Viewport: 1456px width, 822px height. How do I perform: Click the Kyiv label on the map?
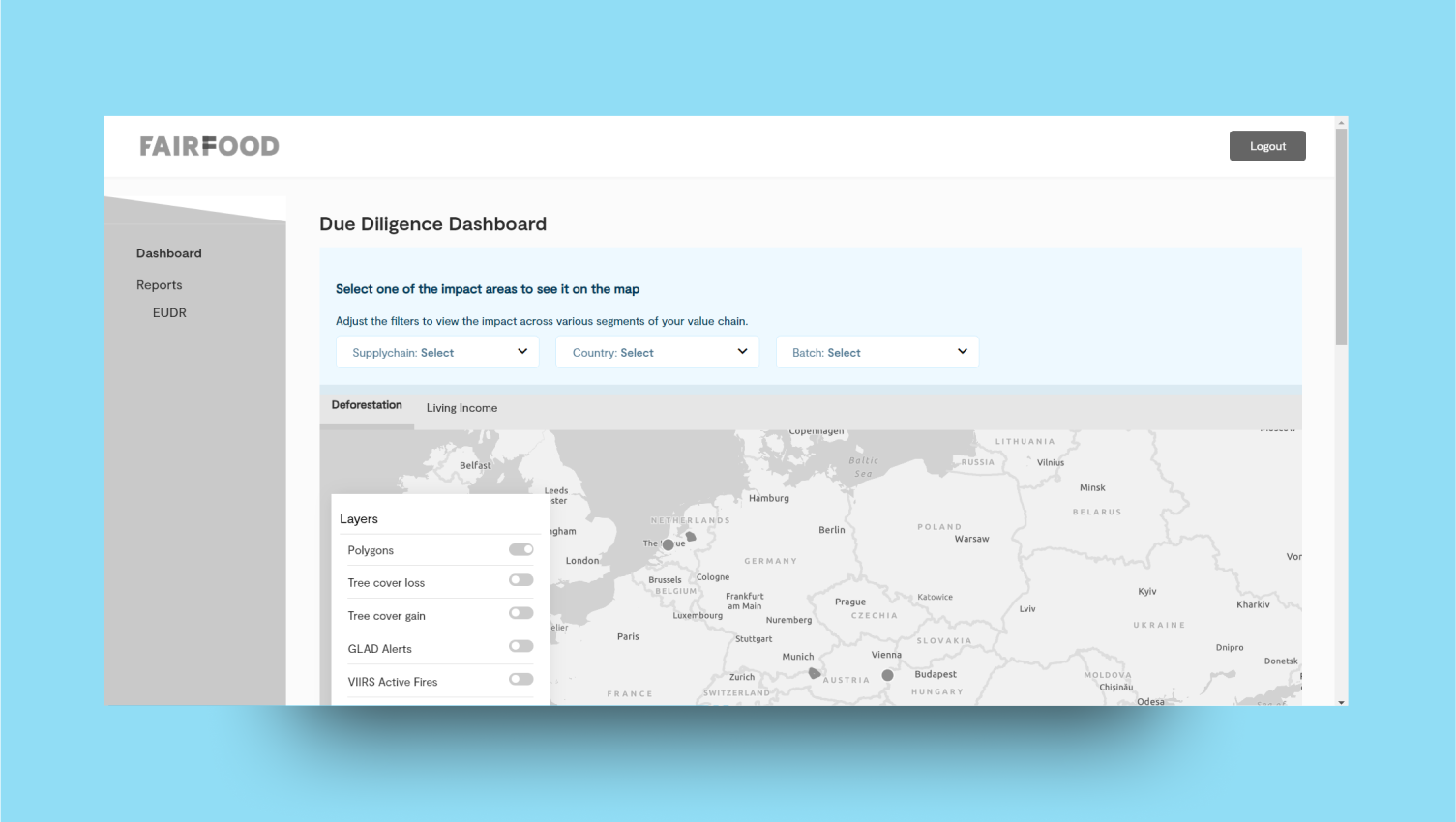click(1147, 591)
